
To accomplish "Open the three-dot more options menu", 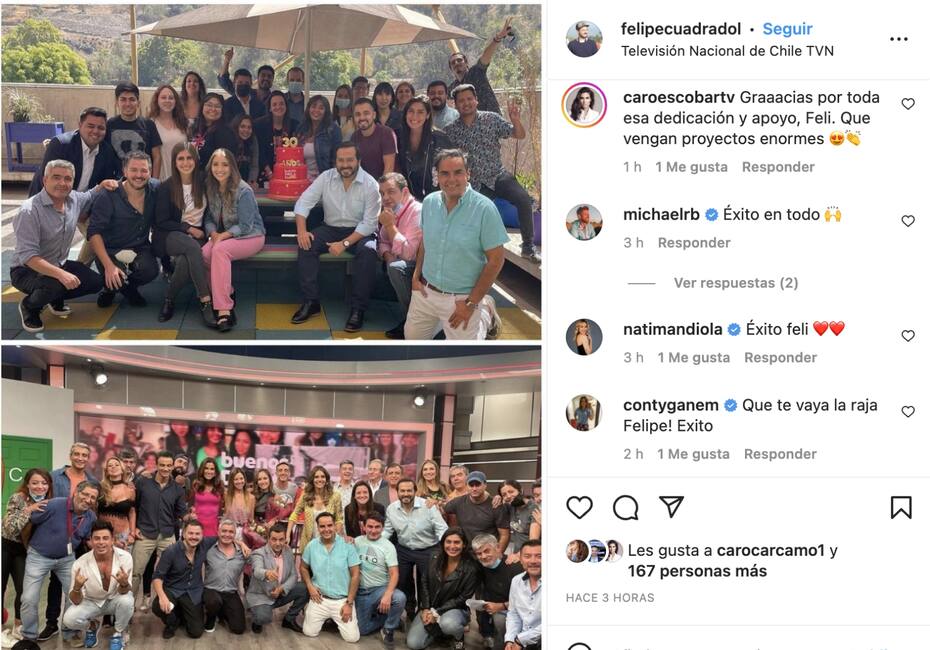I will 899,39.
